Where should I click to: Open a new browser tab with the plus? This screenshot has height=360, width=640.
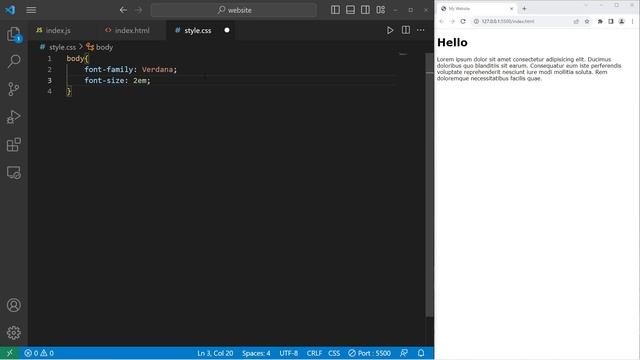click(x=524, y=9)
